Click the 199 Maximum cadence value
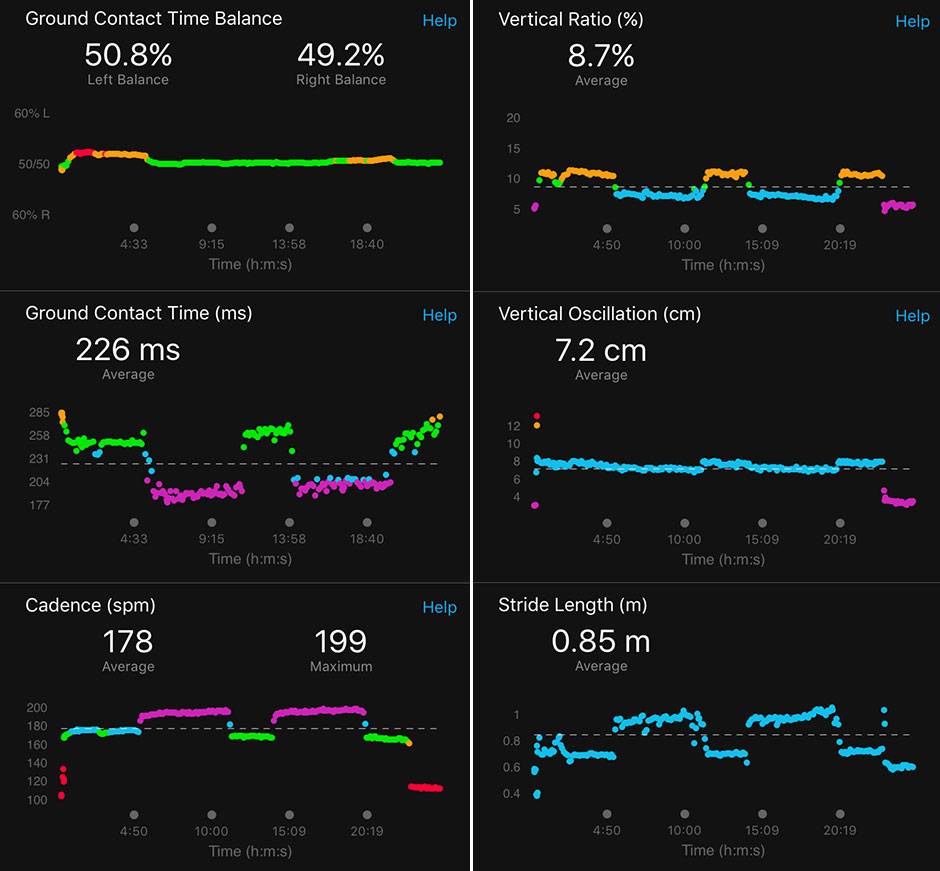This screenshot has width=940, height=871. pos(341,642)
